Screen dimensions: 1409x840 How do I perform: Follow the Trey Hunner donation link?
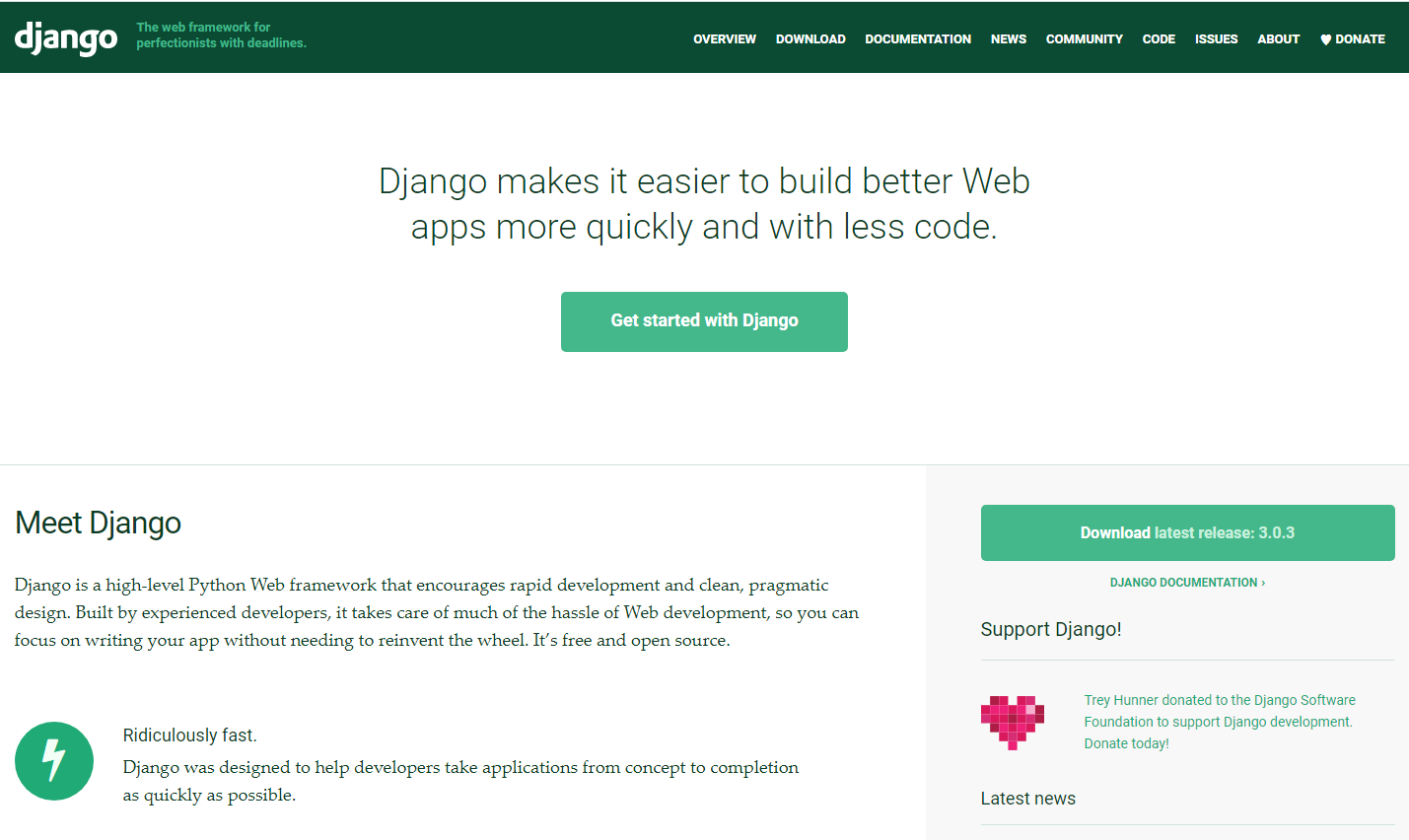tap(1220, 722)
